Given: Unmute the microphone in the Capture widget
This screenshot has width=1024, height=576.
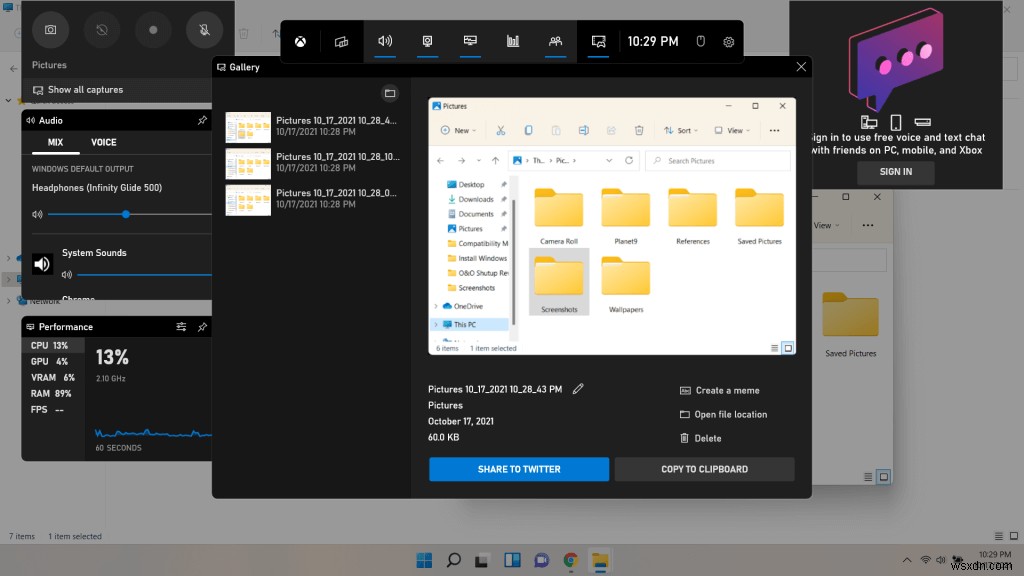Looking at the screenshot, I should [x=204, y=30].
